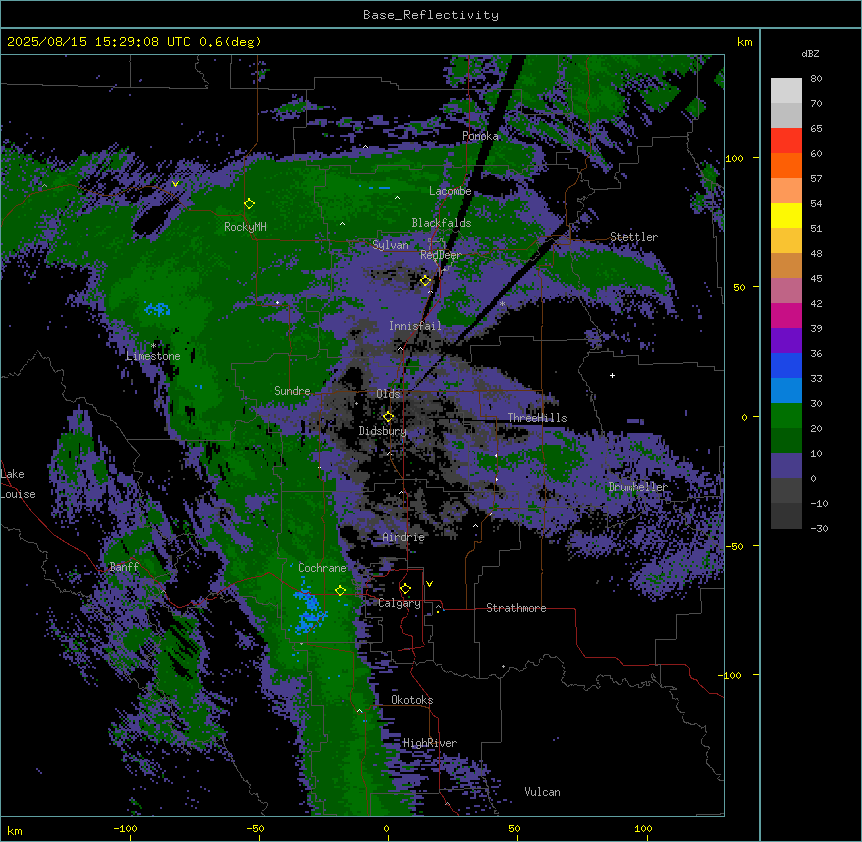
Task: Click the Innisfail city label
Action: point(415,326)
